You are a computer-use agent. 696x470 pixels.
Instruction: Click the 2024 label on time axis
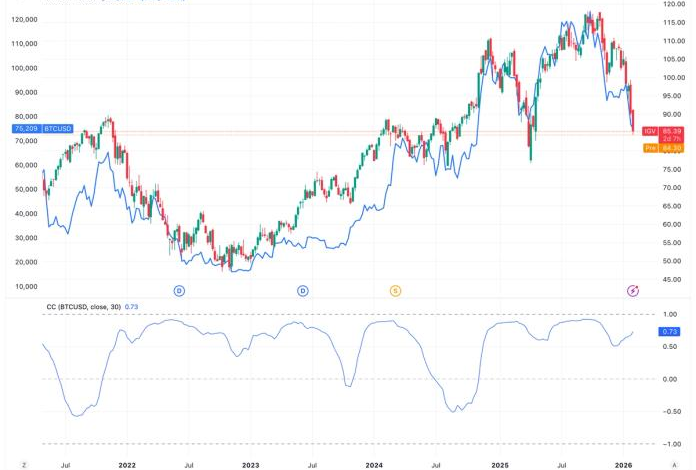[374, 465]
